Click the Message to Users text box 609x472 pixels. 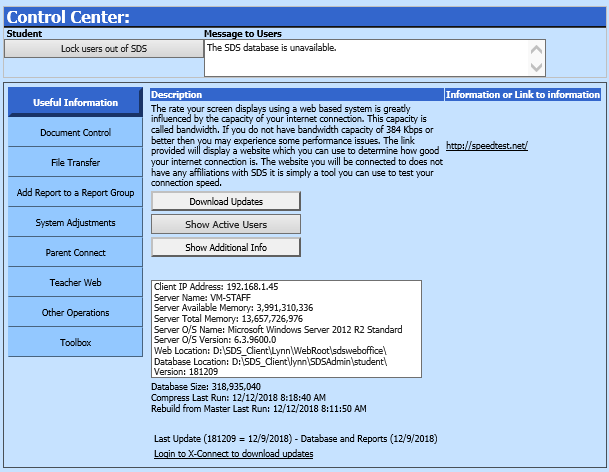click(x=366, y=57)
